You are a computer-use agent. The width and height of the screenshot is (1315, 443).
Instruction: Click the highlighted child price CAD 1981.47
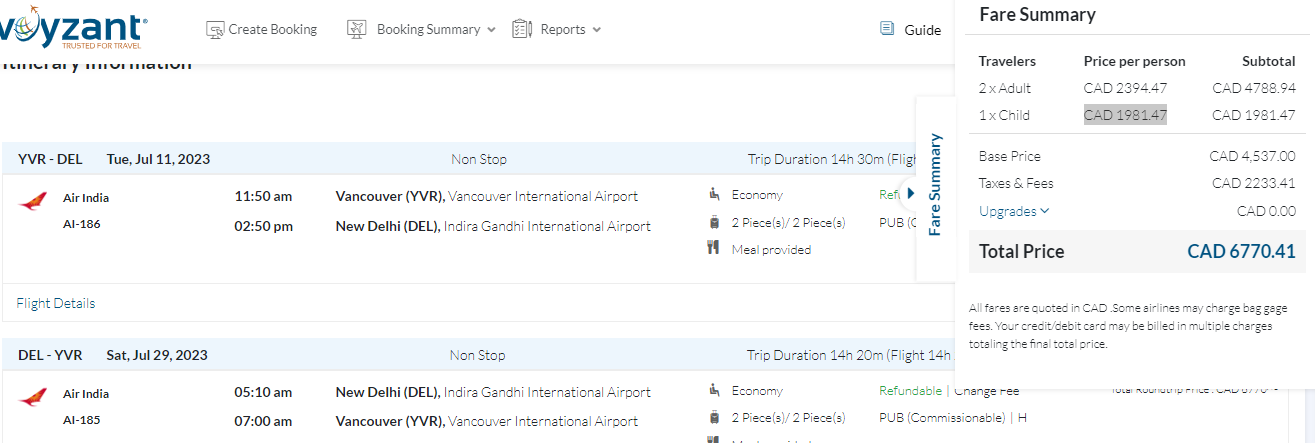(1125, 115)
